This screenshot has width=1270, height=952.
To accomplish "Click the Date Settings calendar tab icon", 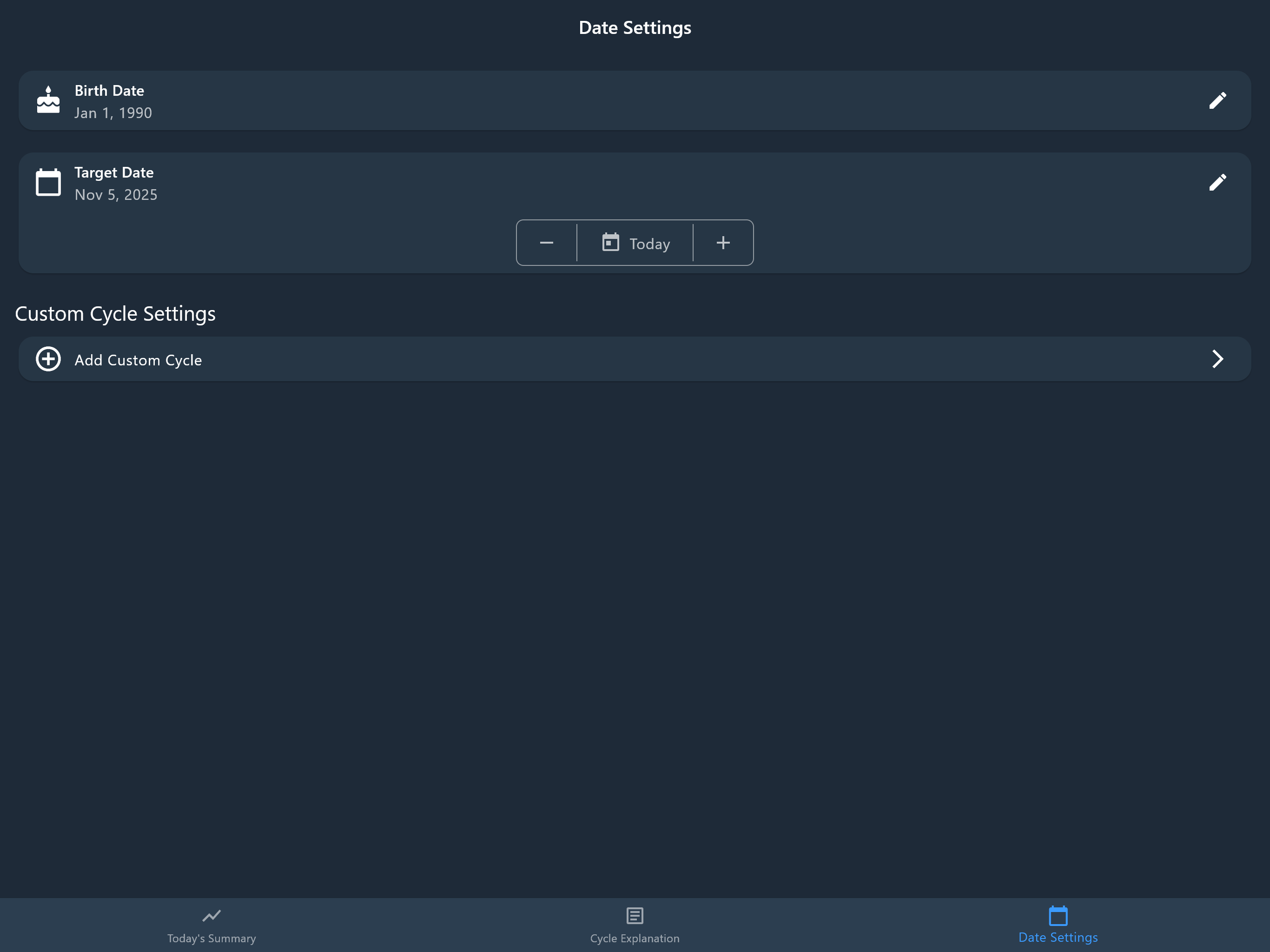I will click(1058, 916).
